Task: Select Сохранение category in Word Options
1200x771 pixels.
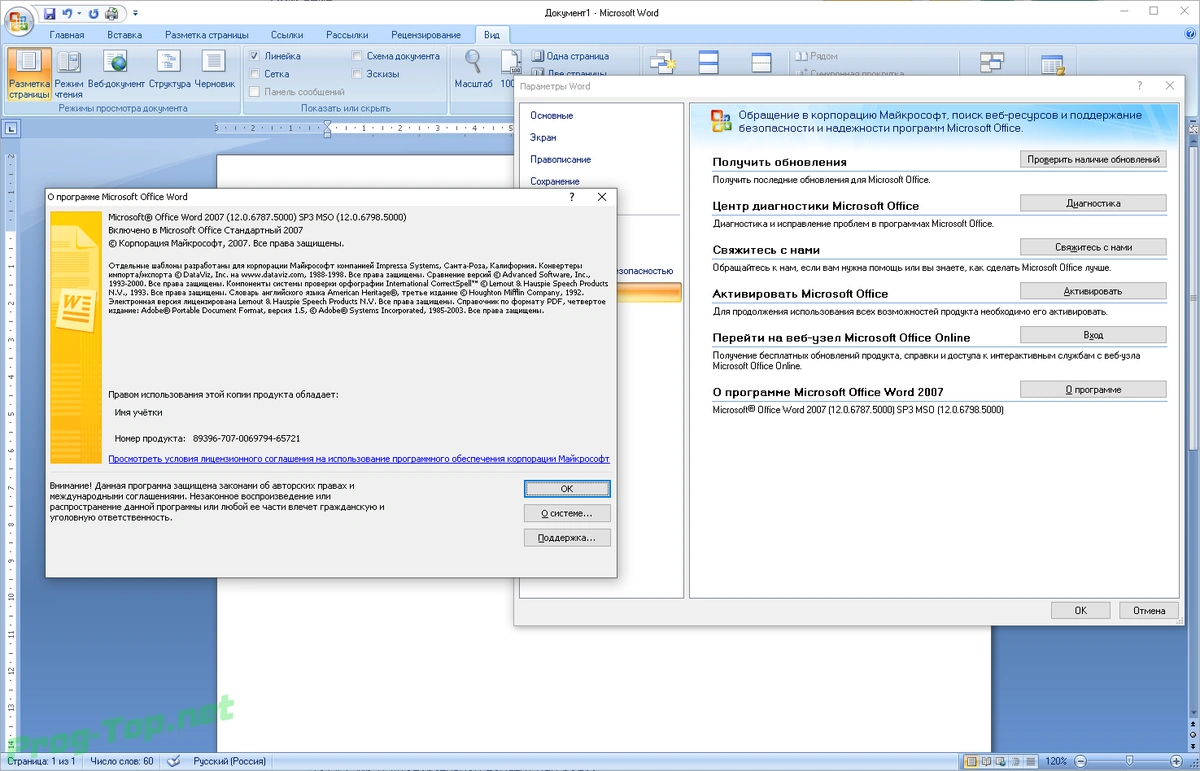Action: click(555, 182)
